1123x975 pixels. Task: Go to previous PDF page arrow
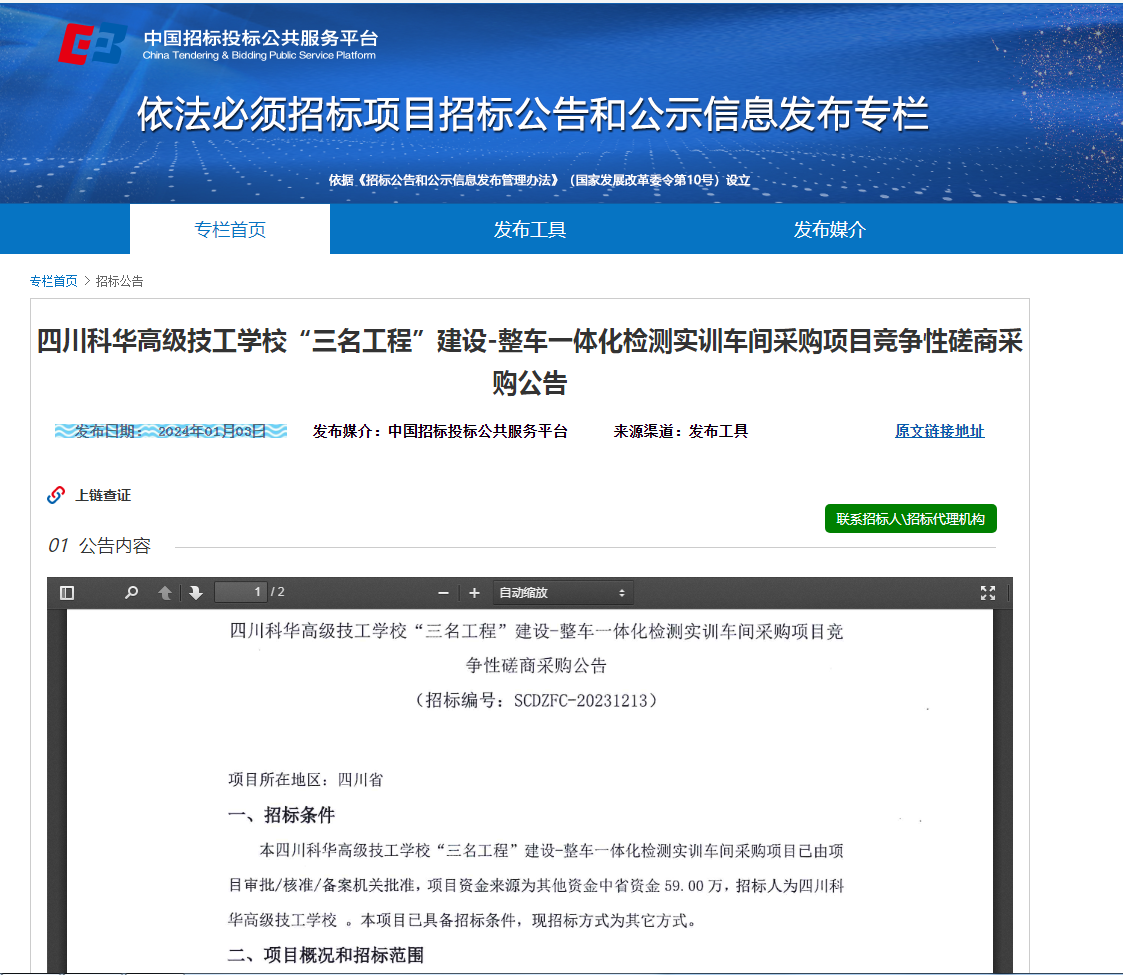(x=165, y=592)
